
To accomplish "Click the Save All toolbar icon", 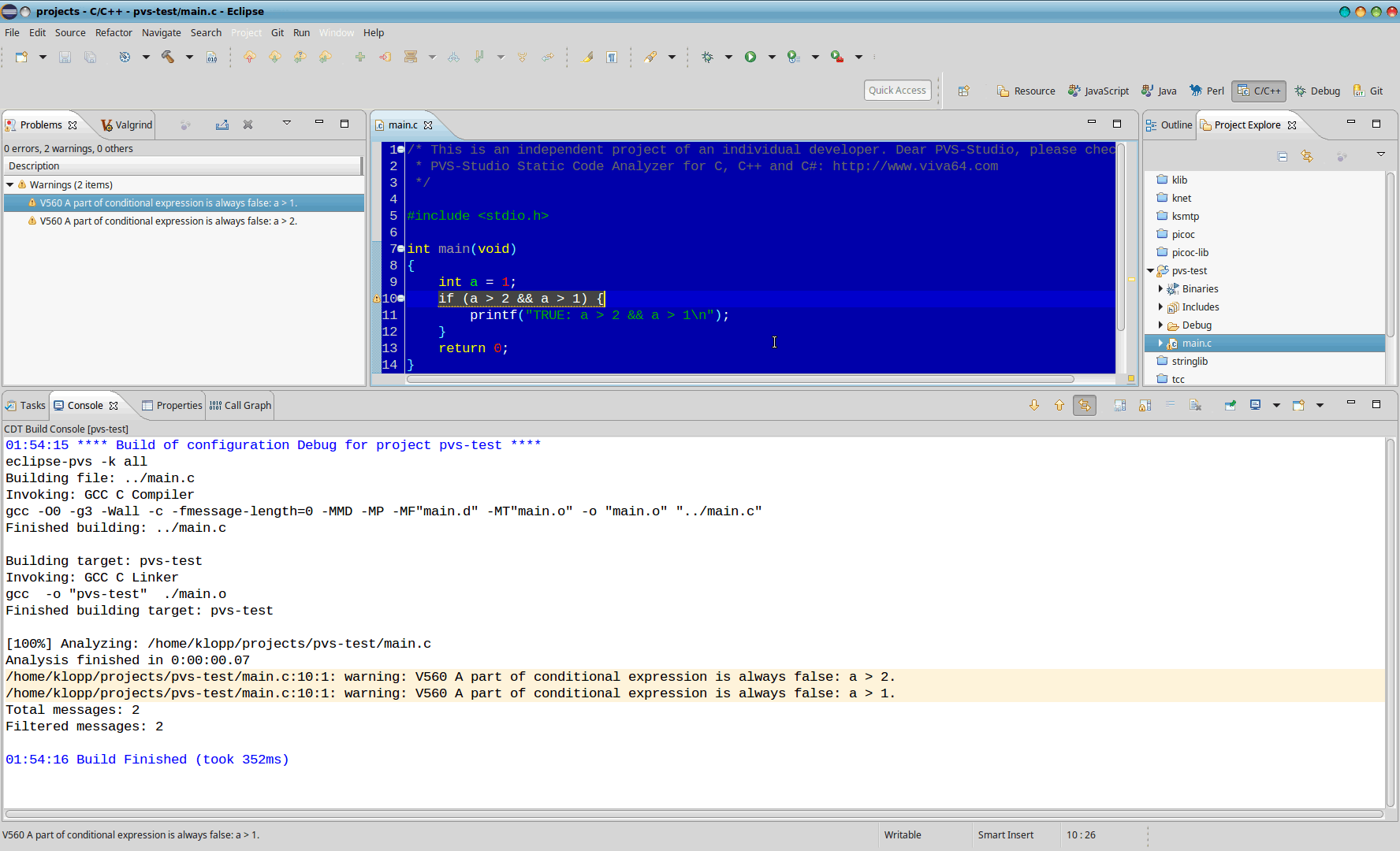I will click(90, 57).
